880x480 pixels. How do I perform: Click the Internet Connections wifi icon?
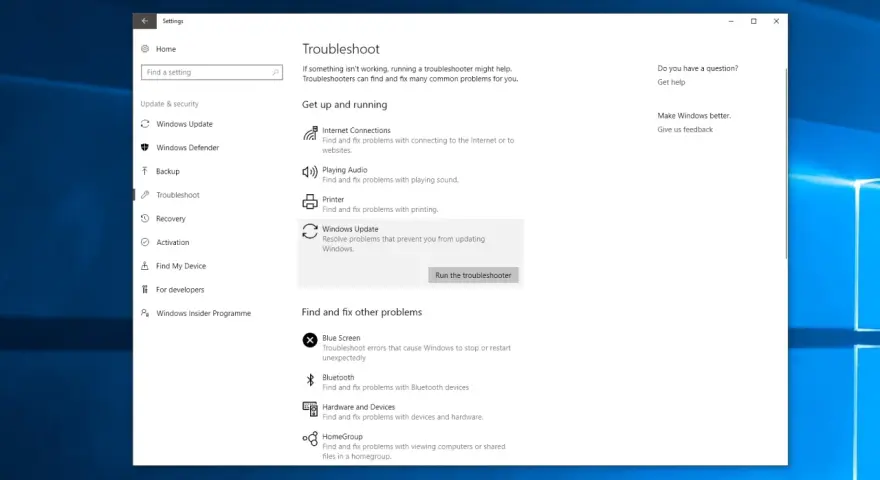(310, 134)
